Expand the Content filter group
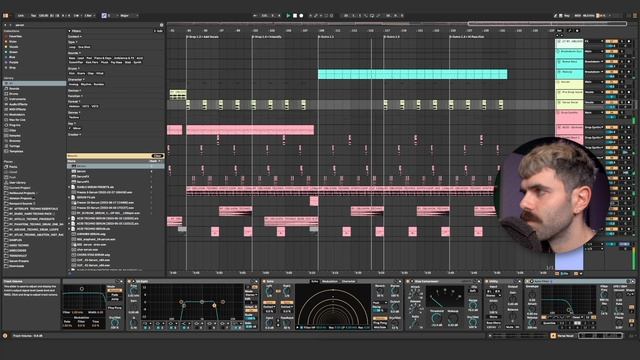 pyautogui.click(x=74, y=36)
